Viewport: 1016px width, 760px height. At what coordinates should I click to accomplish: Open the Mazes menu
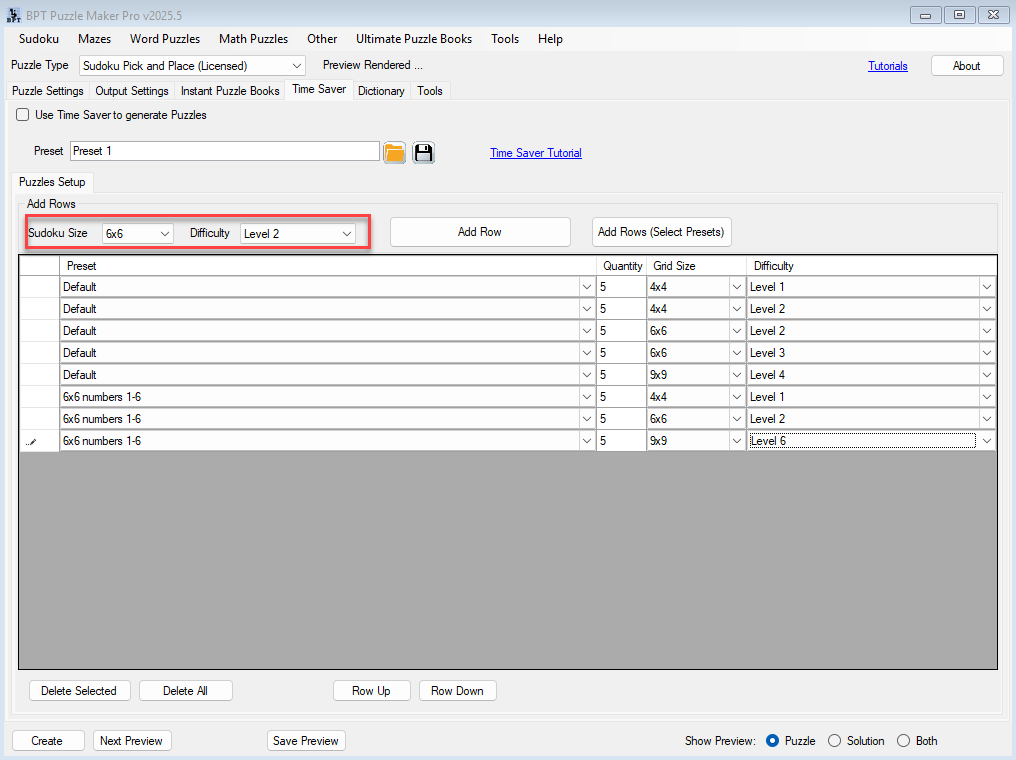click(x=95, y=39)
